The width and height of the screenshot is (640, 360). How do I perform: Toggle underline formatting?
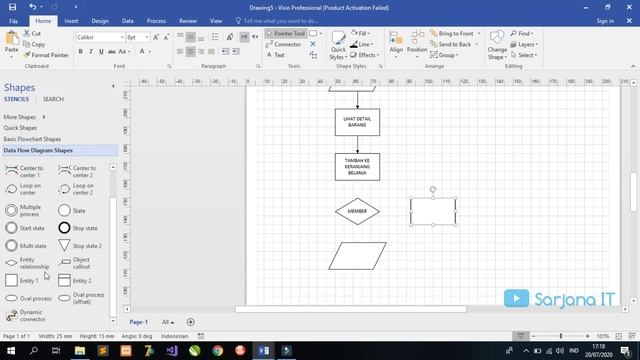click(x=101, y=51)
